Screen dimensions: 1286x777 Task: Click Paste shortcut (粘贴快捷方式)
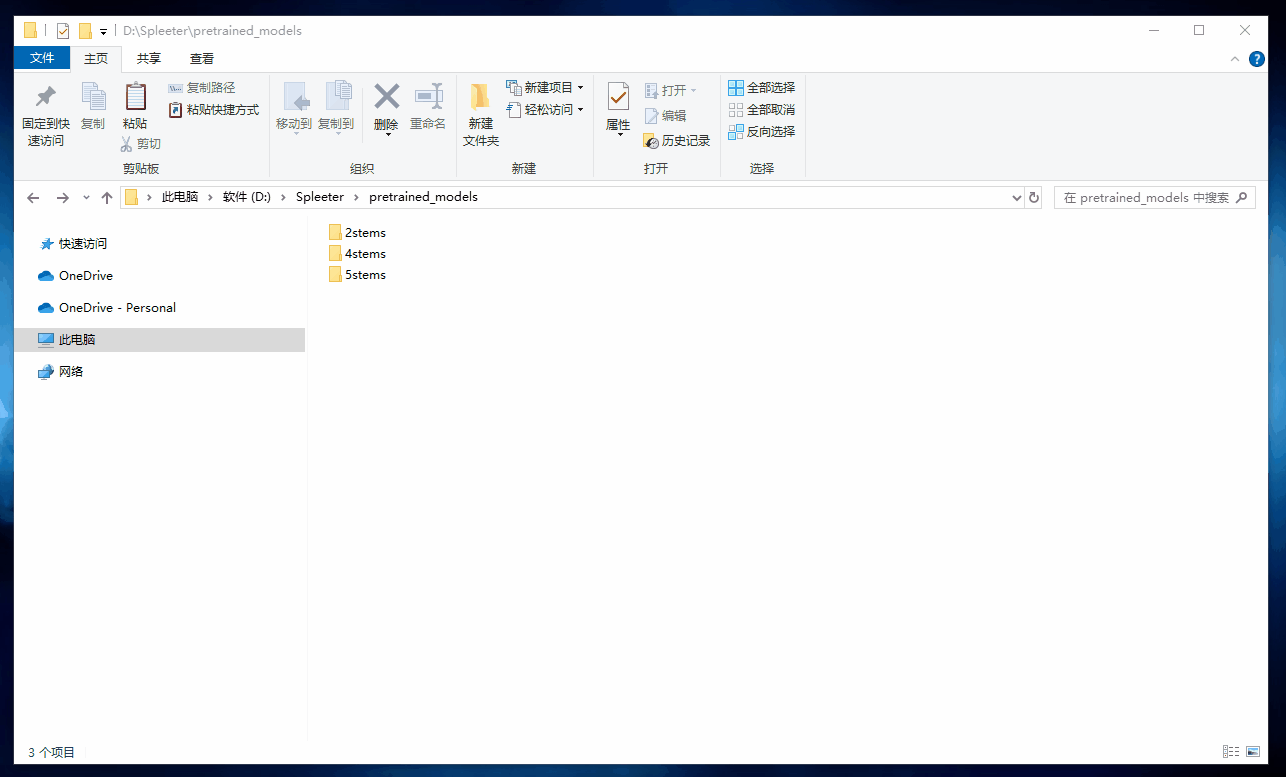214,110
